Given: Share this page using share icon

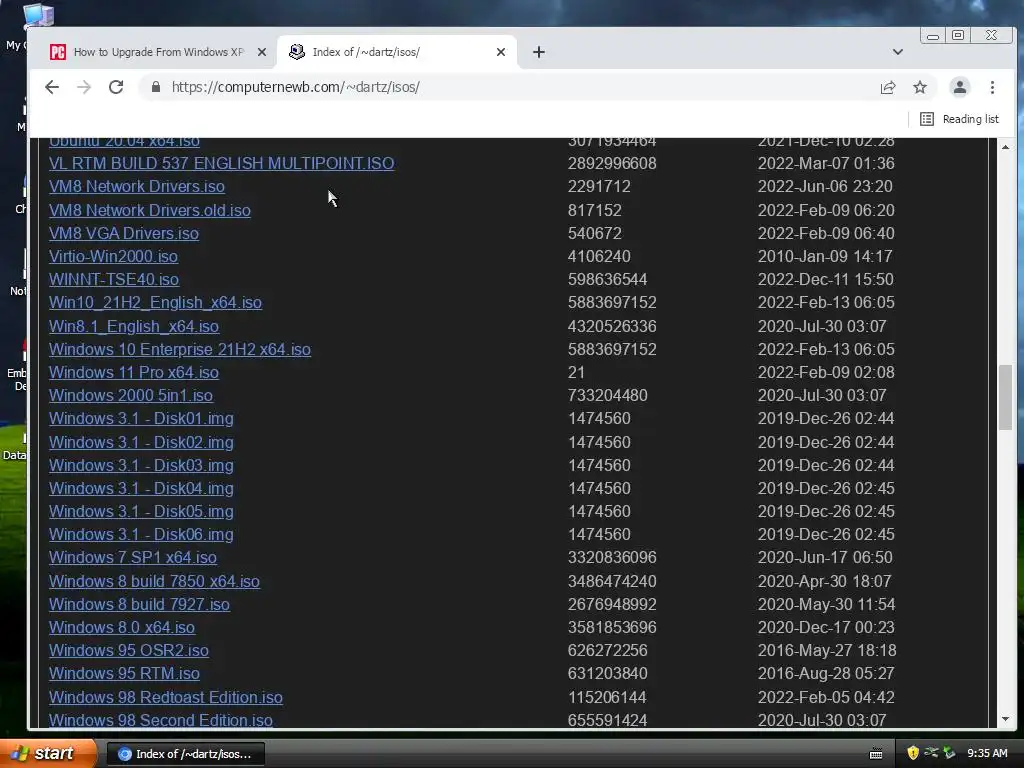Looking at the screenshot, I should point(888,88).
